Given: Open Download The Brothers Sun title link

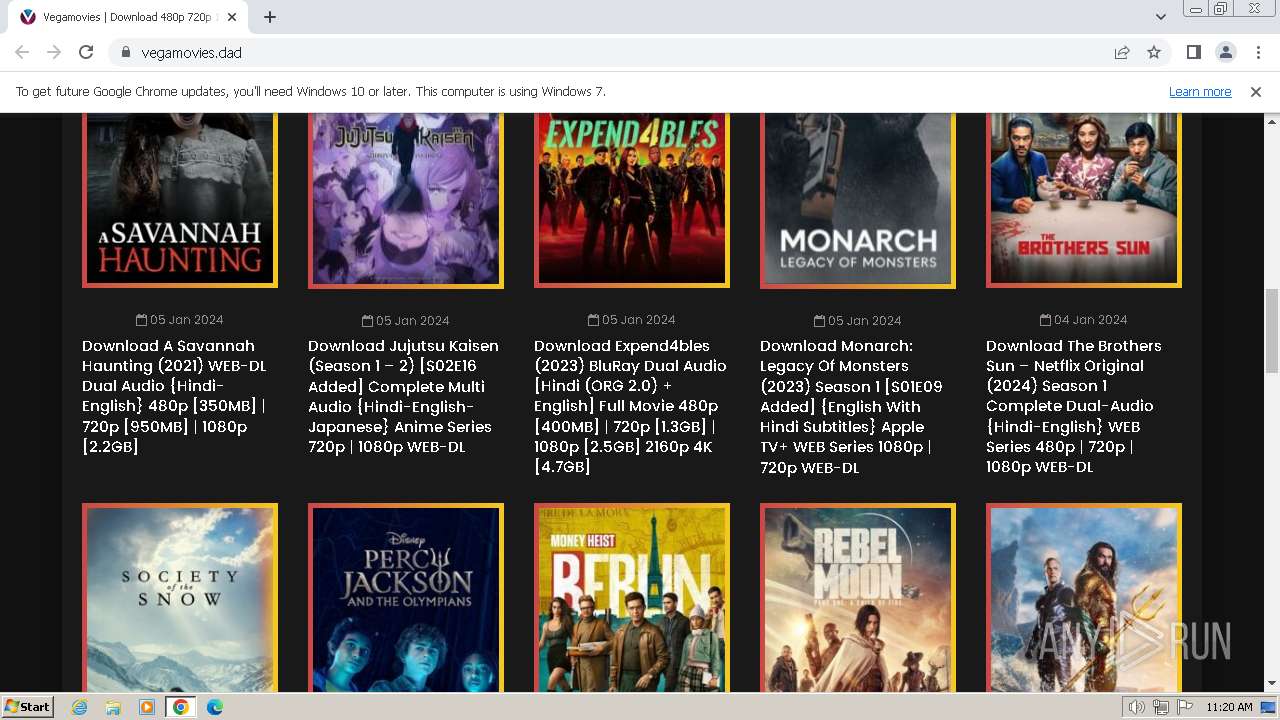Looking at the screenshot, I should point(1074,406).
